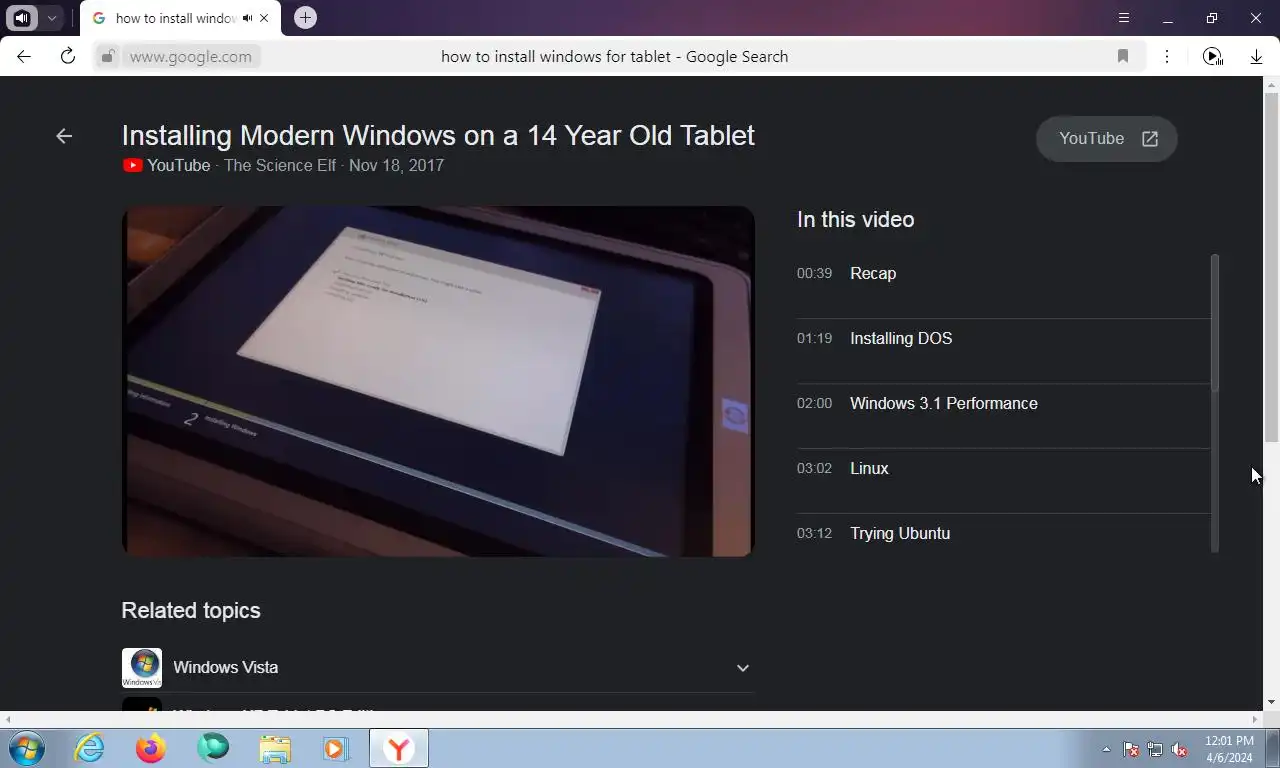Viewport: 1280px width, 768px height.
Task: Click the taskbar clock showing 12:01 PM
Action: click(x=1229, y=749)
